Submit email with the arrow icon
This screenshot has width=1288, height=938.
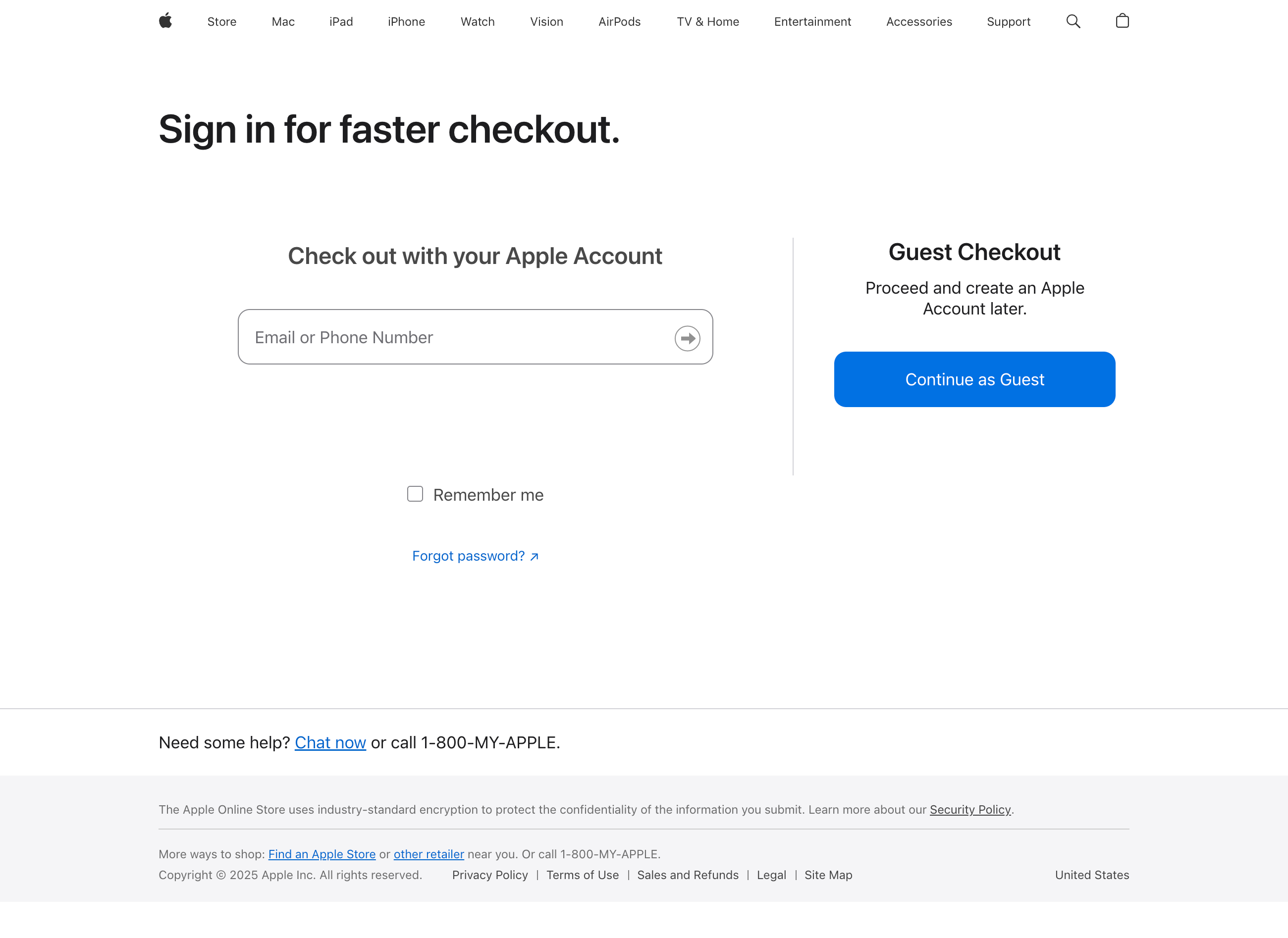point(687,337)
